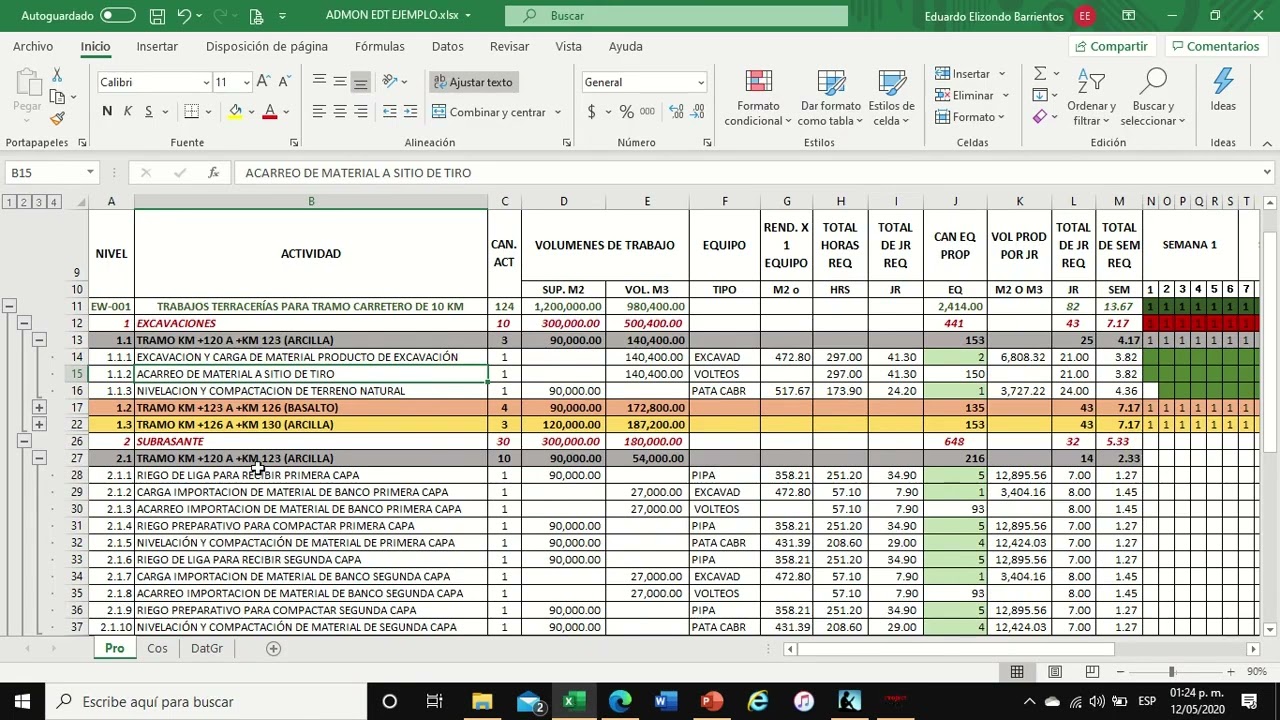Click the Increase indent icon

412,111
